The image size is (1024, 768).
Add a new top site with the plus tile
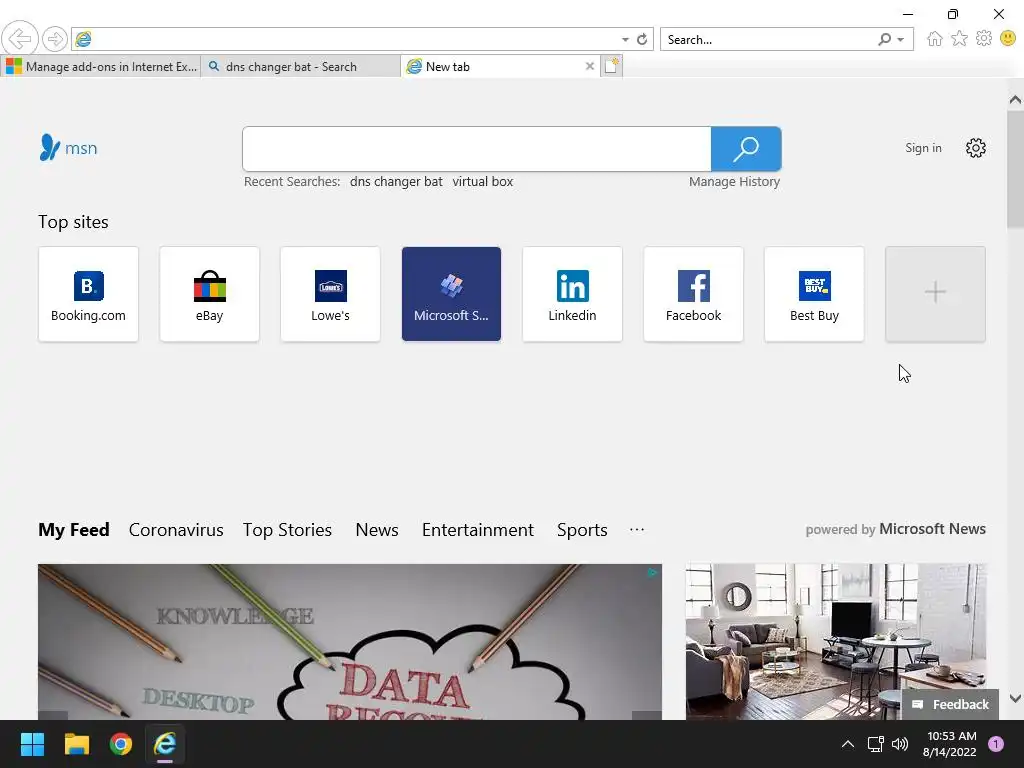tap(935, 294)
